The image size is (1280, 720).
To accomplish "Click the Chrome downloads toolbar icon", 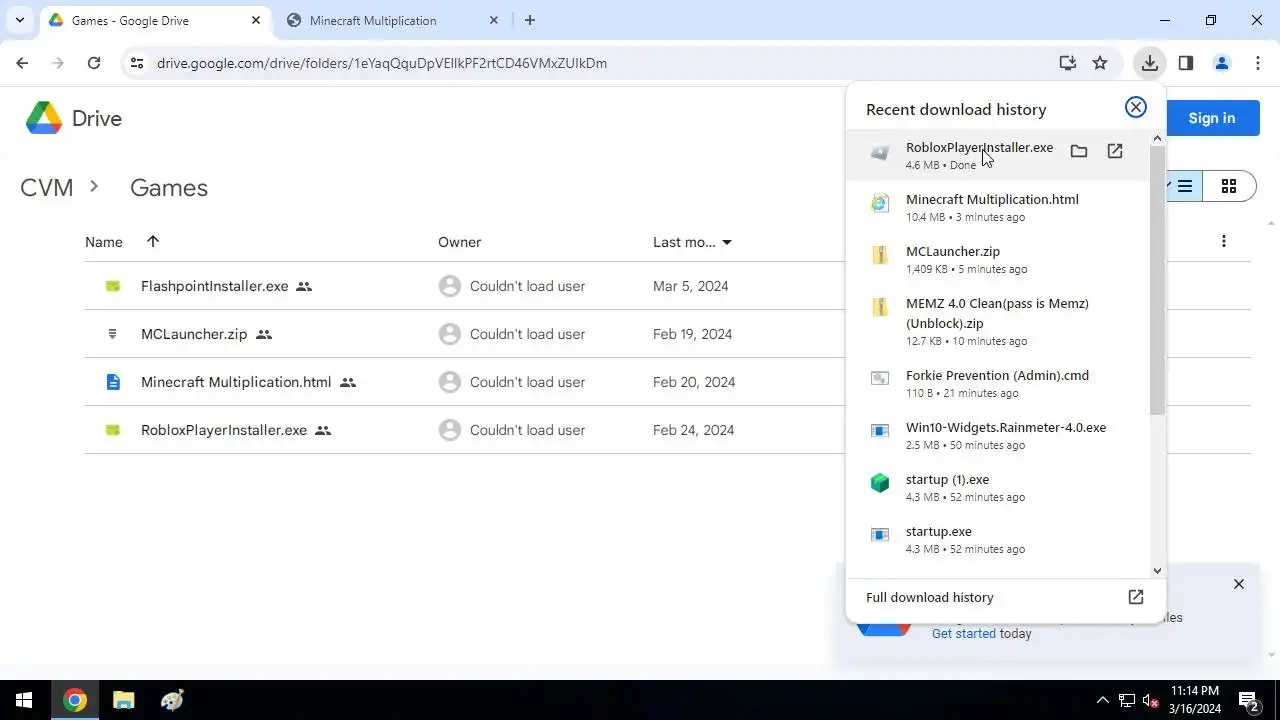I will click(1150, 63).
